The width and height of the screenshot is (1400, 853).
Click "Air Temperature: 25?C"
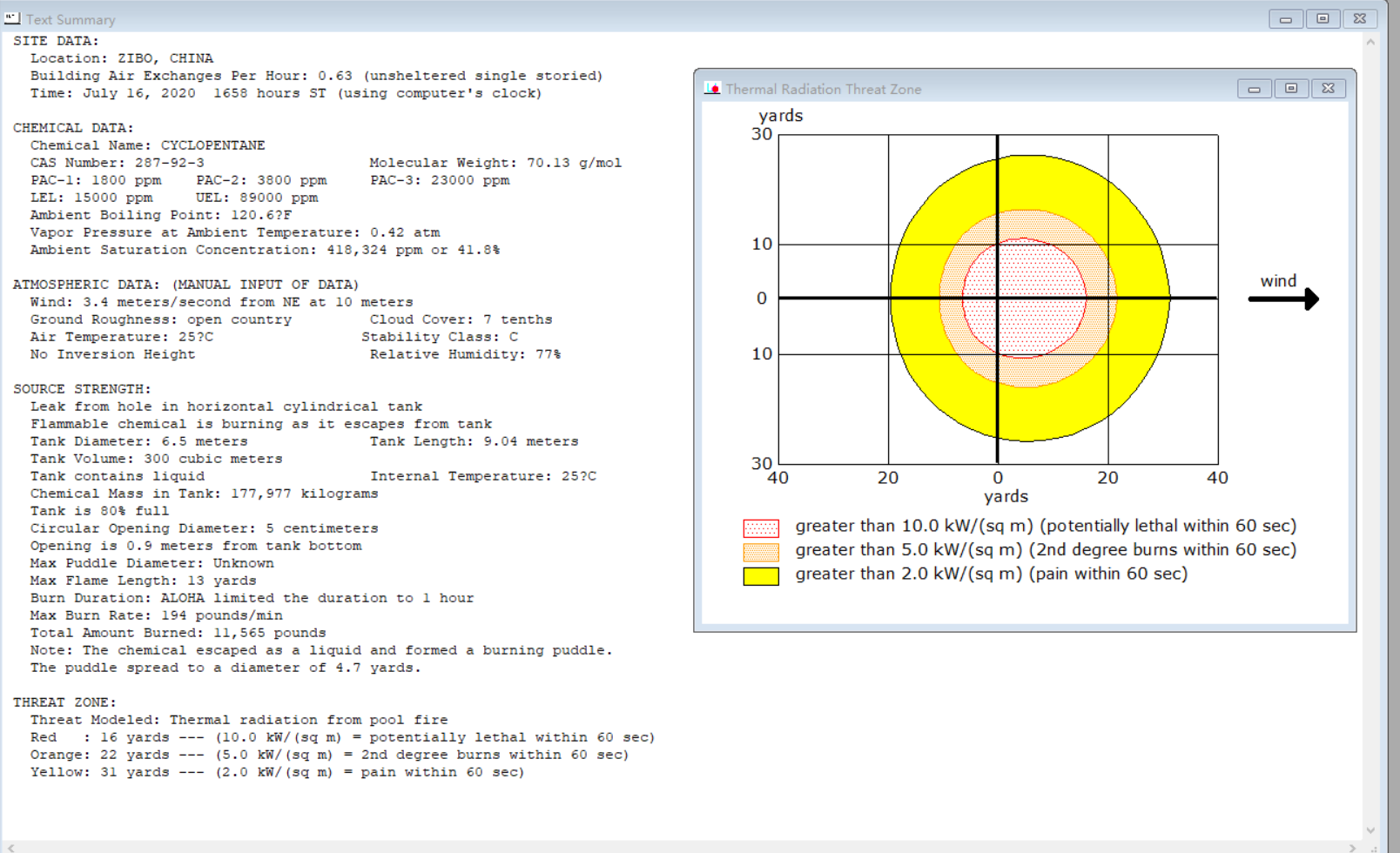122,337
